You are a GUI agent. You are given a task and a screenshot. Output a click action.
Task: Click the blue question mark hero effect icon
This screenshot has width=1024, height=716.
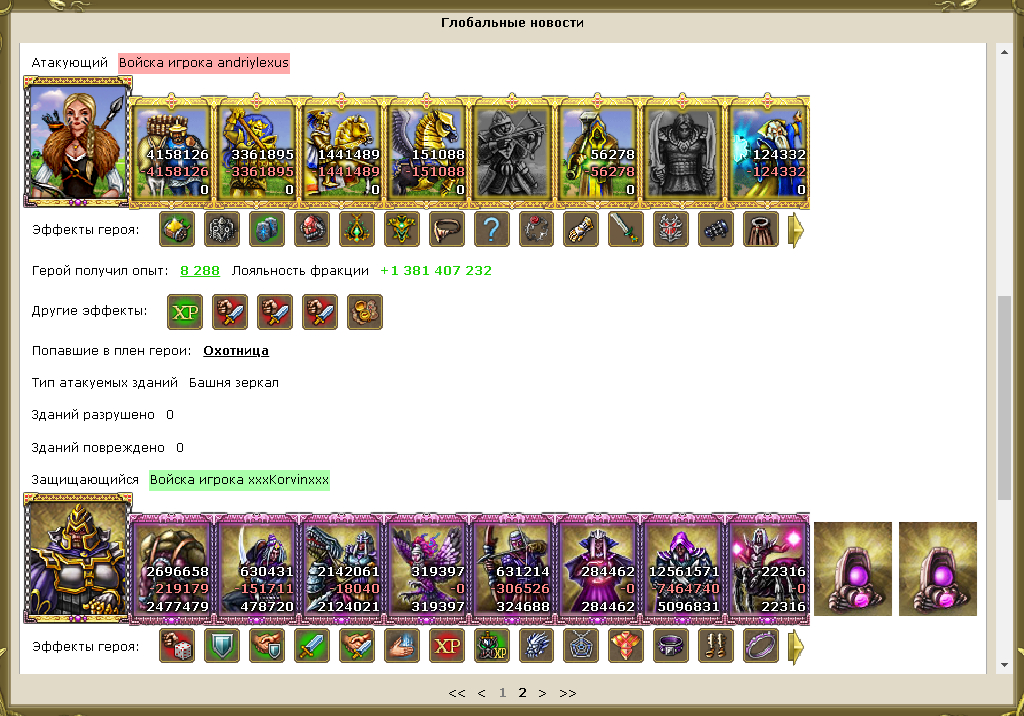click(x=492, y=229)
